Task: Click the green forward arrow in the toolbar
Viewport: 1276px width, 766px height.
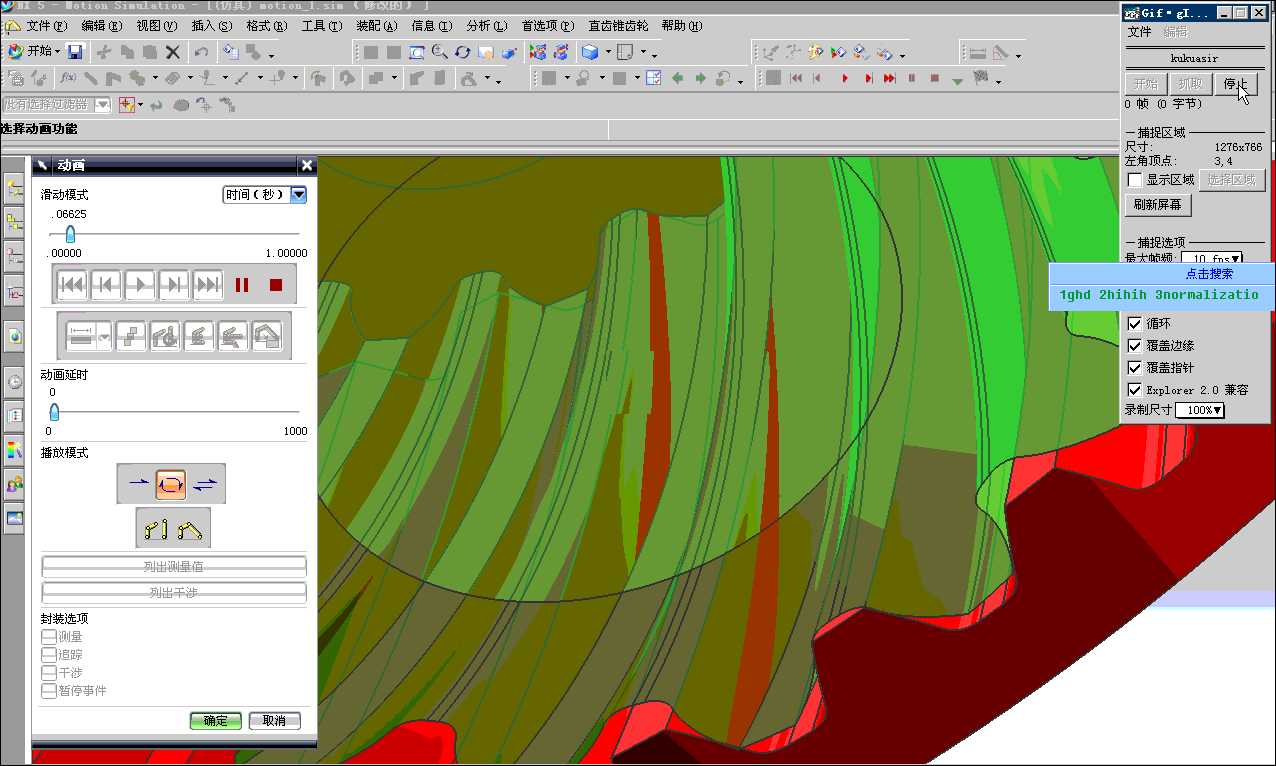Action: click(x=700, y=78)
